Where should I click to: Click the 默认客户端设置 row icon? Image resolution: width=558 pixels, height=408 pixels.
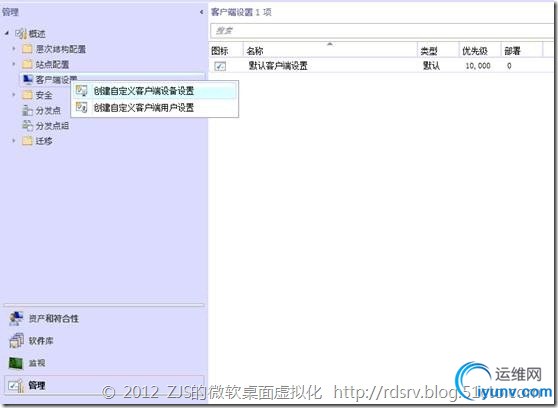pyautogui.click(x=220, y=66)
